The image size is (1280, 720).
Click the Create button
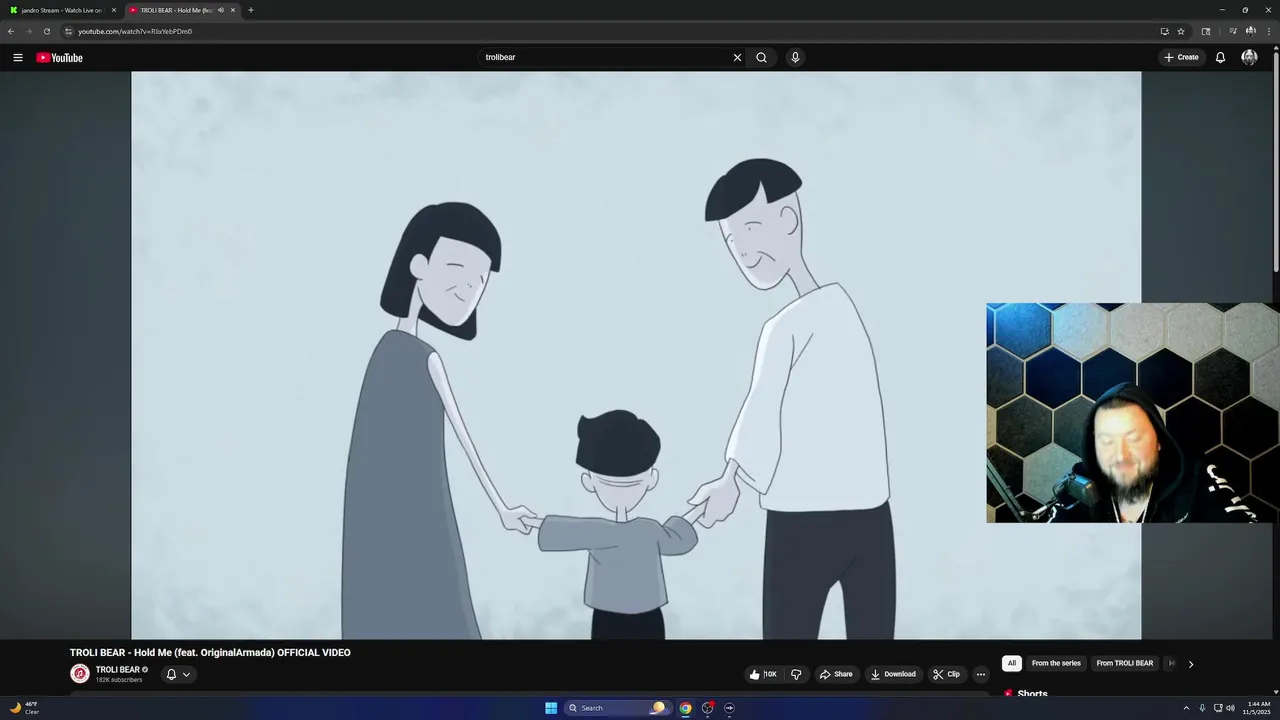click(1181, 57)
